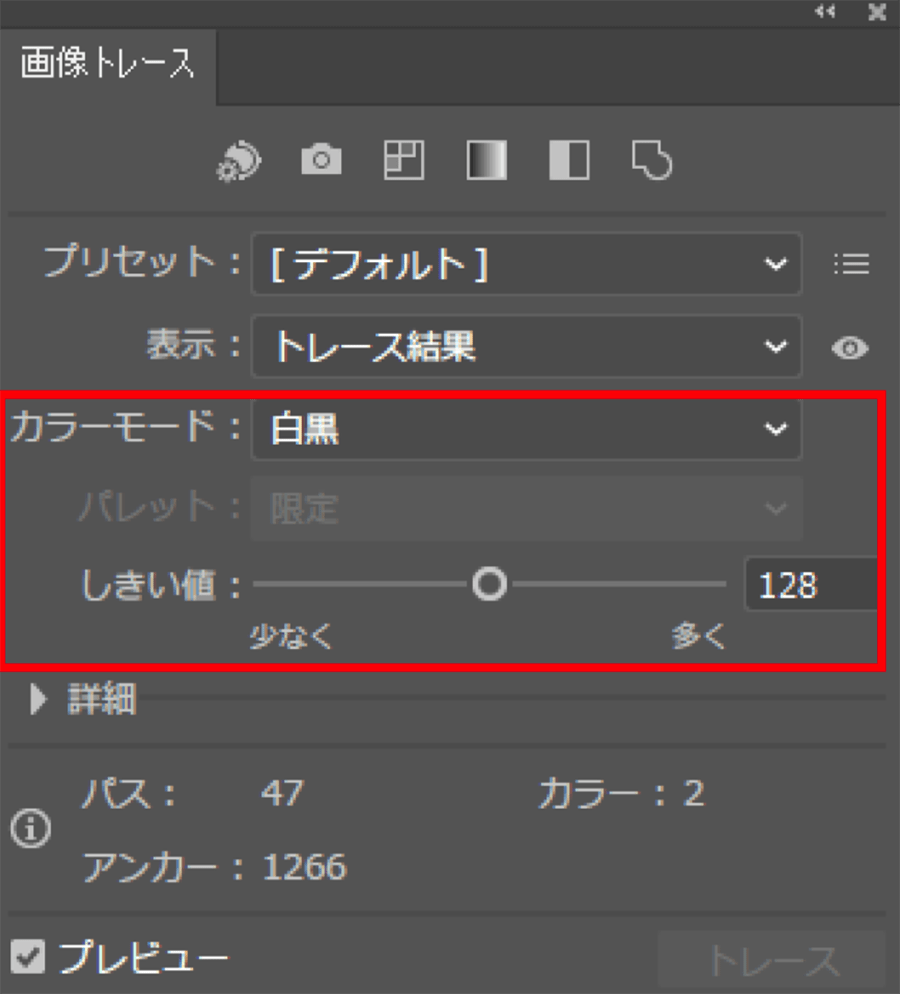900x994 pixels.
Task: Close the 画像トレース panel
Action: pos(877,11)
